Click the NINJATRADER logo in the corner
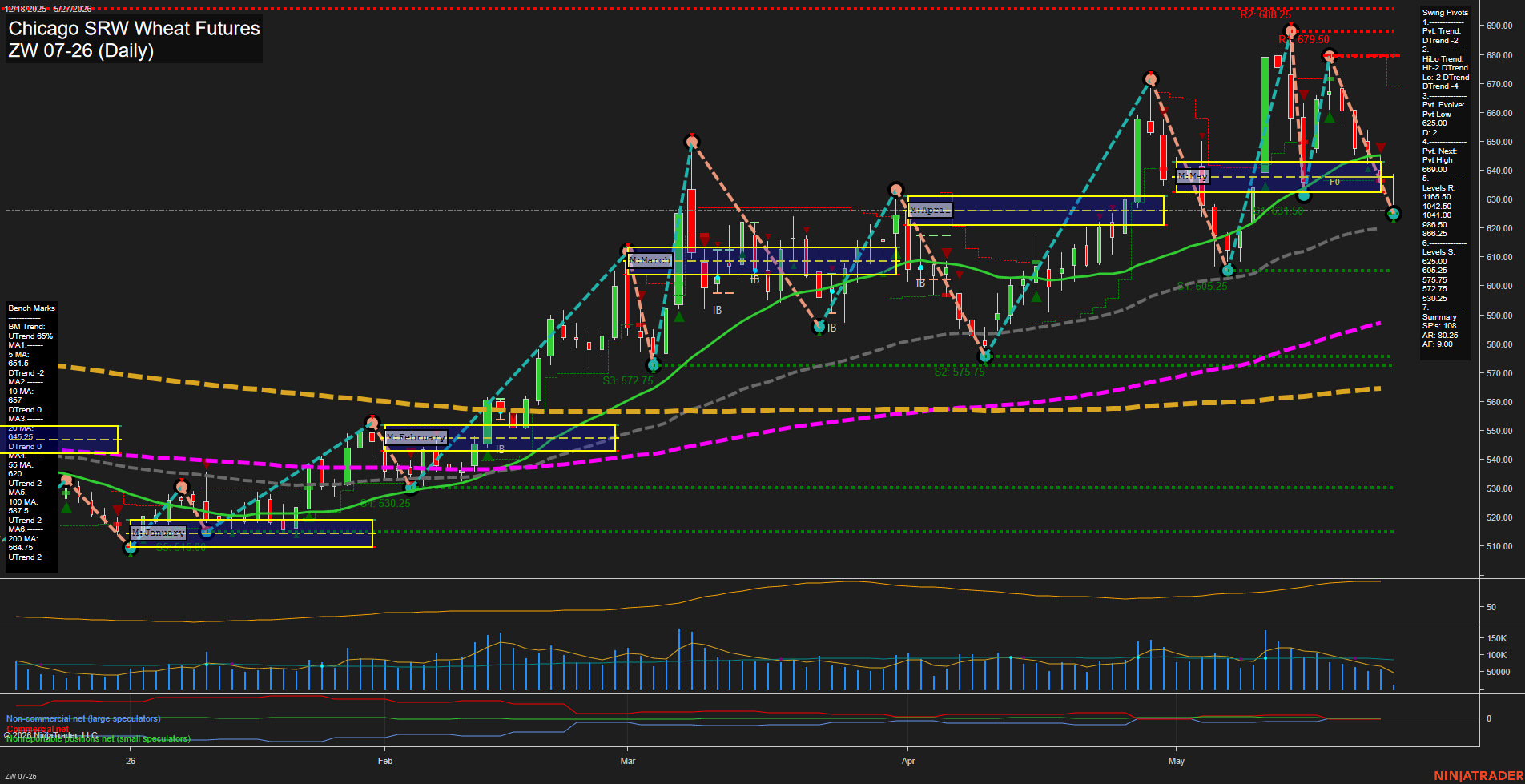The width and height of the screenshot is (1525, 784). point(1478,776)
